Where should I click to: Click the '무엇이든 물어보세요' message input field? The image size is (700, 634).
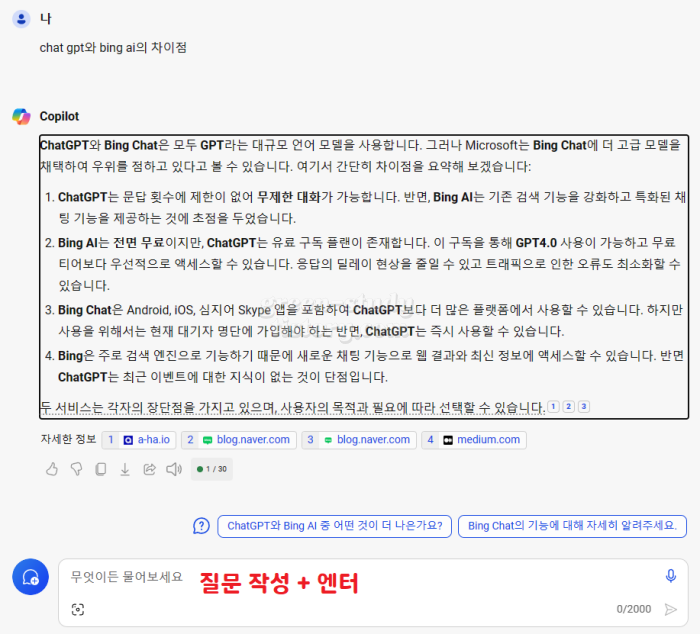click(373, 592)
